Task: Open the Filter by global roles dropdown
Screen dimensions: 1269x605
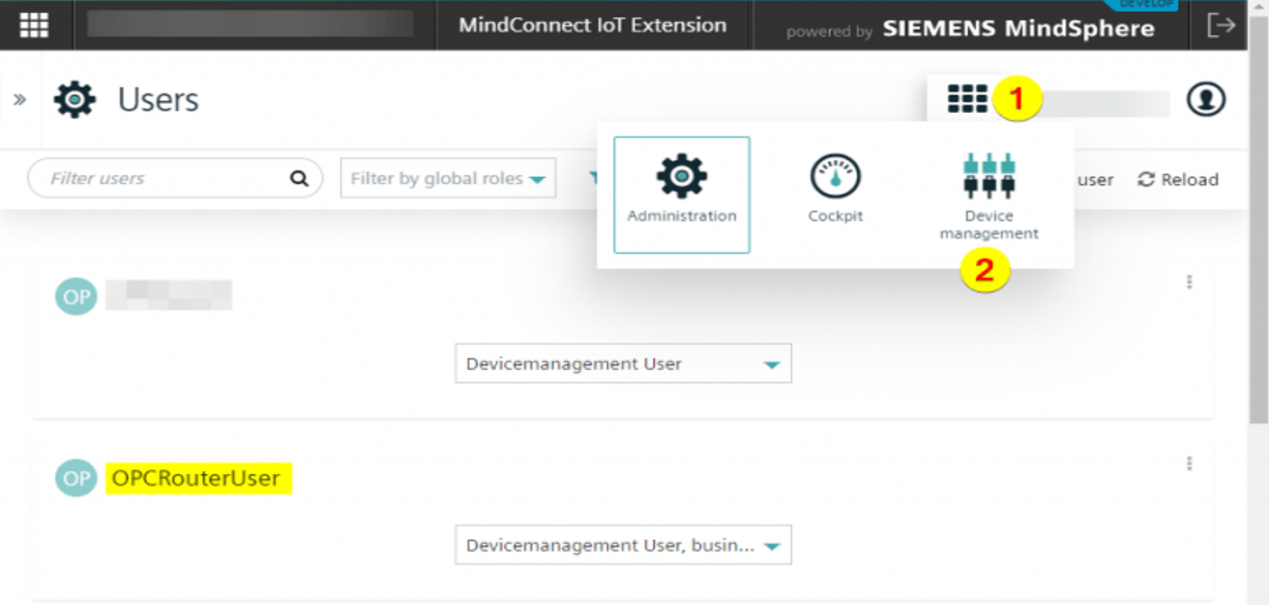Action: (448, 179)
